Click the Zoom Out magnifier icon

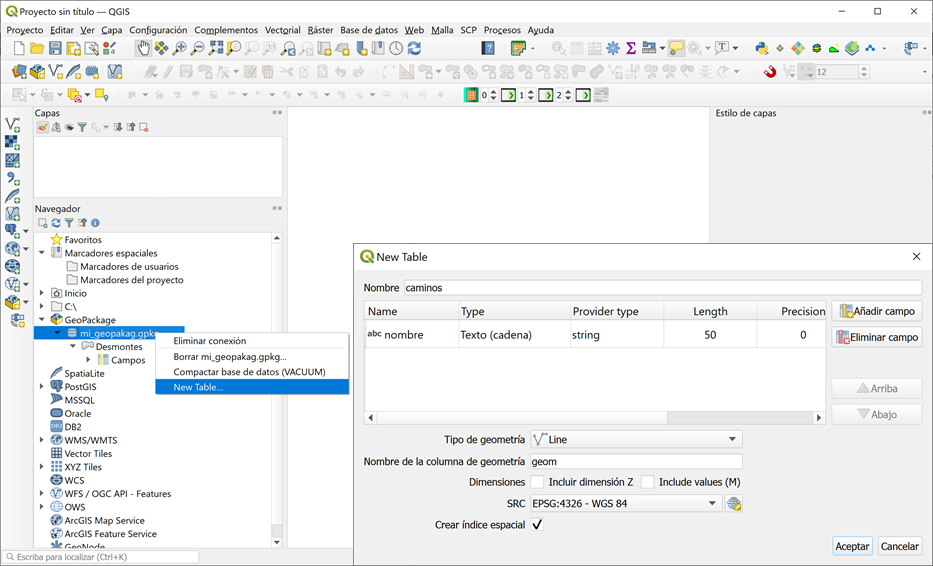coord(197,49)
